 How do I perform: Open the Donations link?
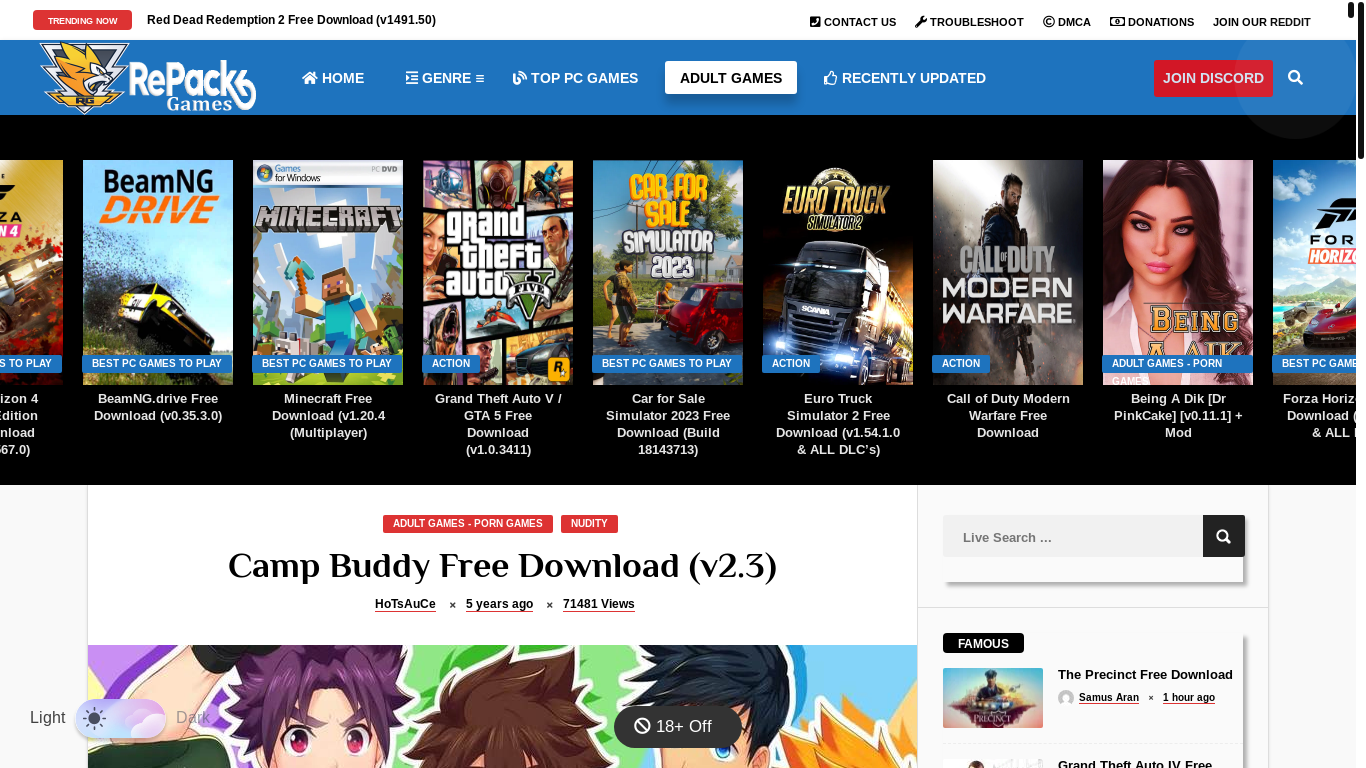point(1152,22)
